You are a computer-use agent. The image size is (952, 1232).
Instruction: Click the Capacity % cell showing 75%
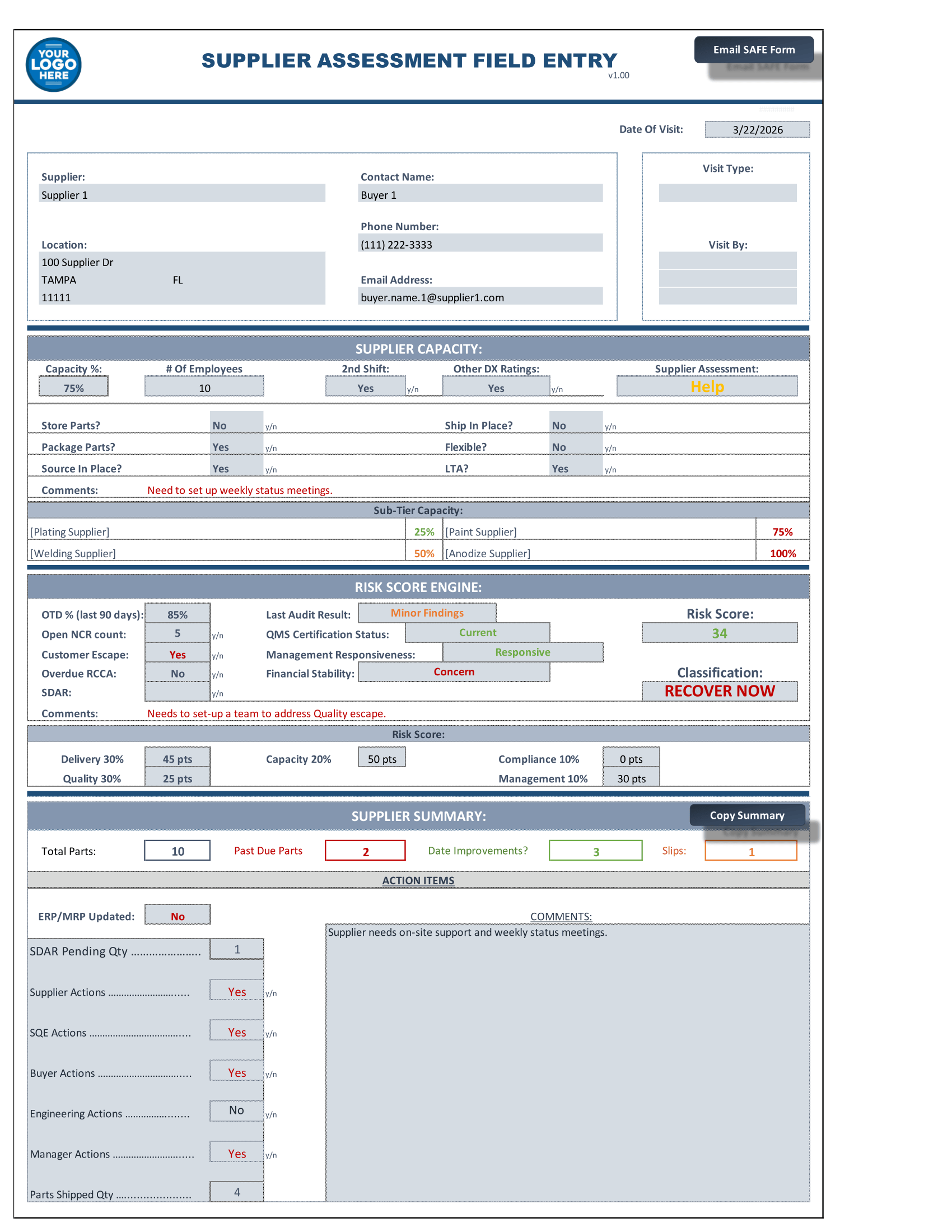coord(73,386)
